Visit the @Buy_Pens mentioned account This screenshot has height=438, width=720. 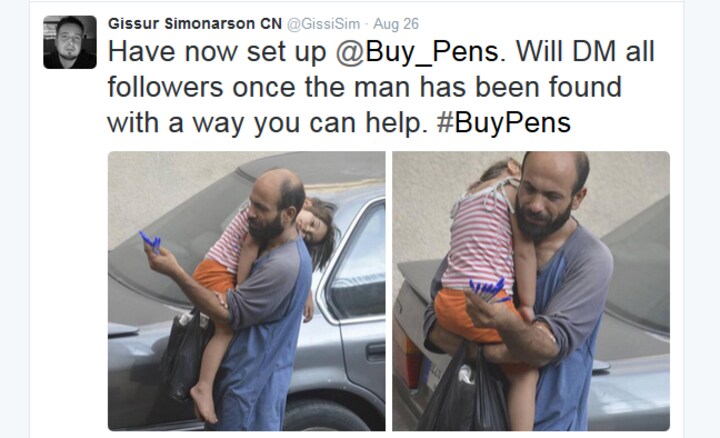coord(417,52)
